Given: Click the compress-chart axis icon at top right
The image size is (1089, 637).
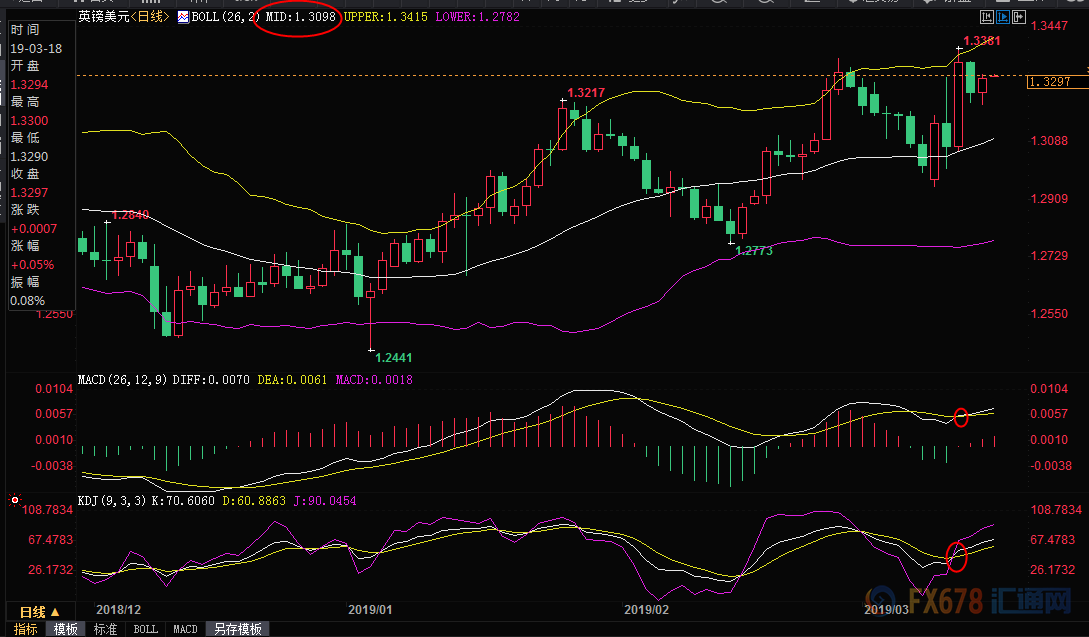Looking at the screenshot, I should click(987, 17).
